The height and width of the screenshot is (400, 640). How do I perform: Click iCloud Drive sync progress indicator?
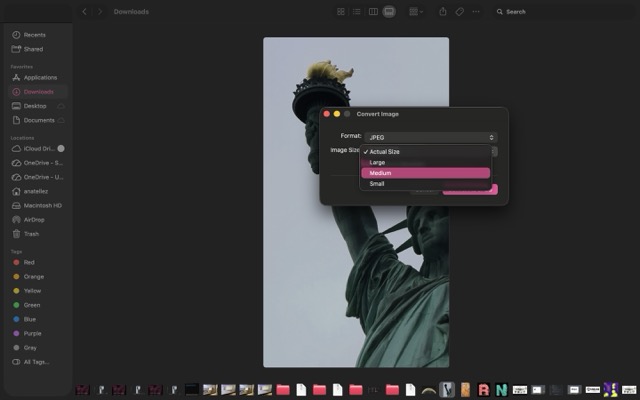(x=61, y=149)
